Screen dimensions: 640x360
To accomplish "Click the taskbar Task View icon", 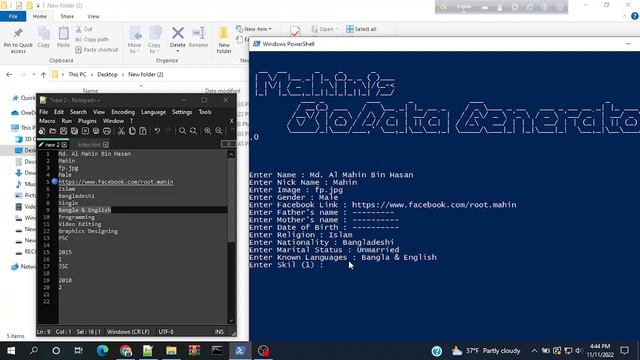I will pos(78,351).
